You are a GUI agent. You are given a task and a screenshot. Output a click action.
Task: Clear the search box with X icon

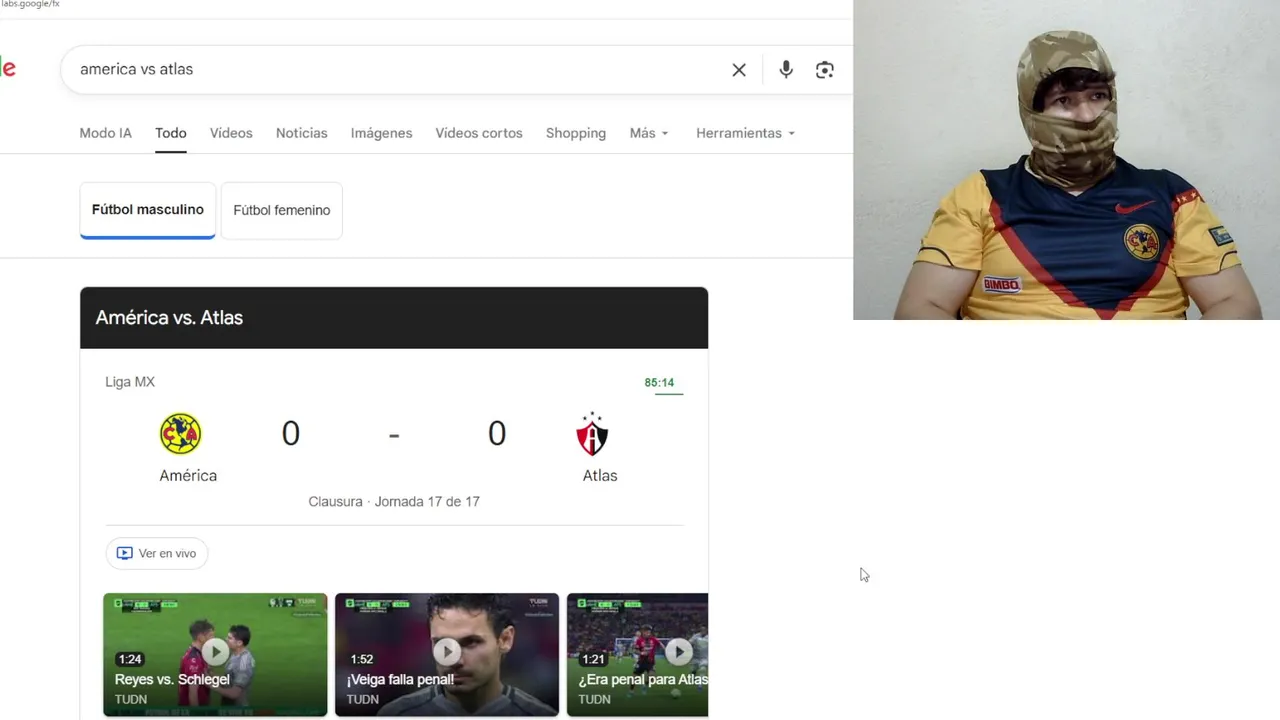pyautogui.click(x=739, y=70)
